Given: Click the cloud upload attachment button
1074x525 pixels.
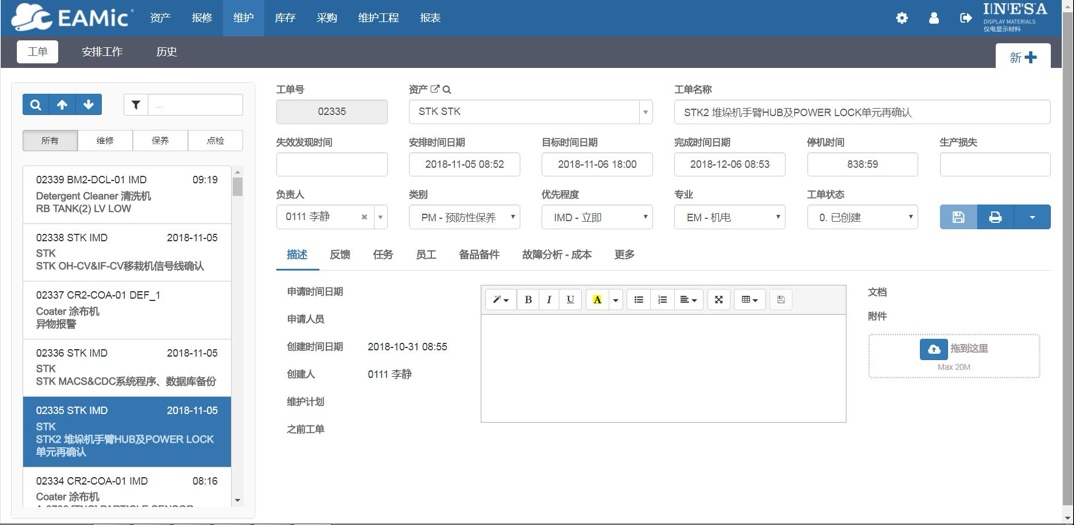Looking at the screenshot, I should coord(934,349).
